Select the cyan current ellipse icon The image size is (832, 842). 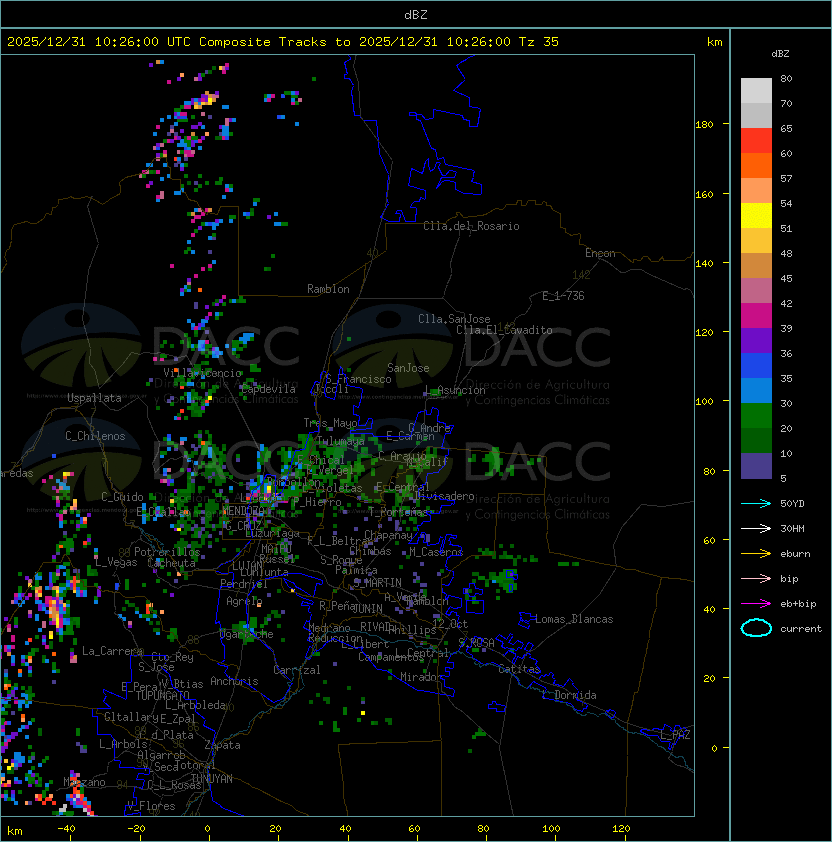point(756,628)
